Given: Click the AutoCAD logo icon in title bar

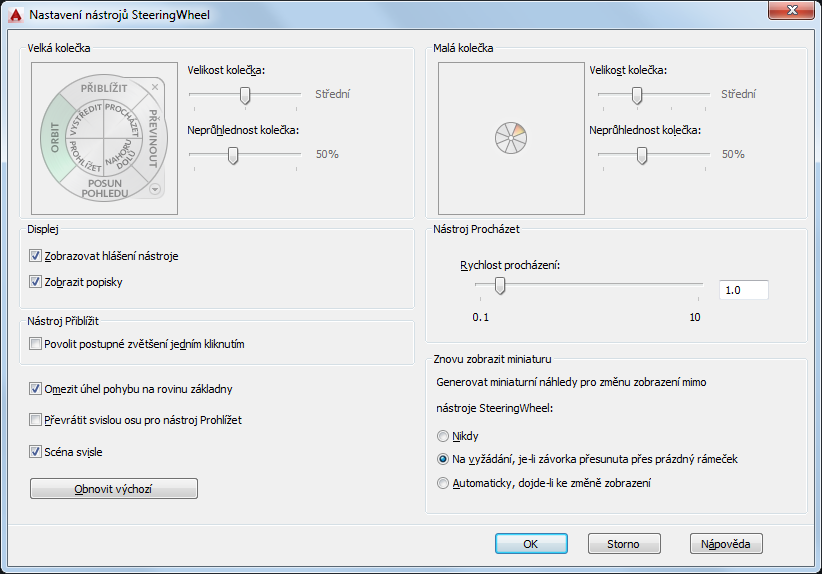Looking at the screenshot, I should click(x=16, y=15).
